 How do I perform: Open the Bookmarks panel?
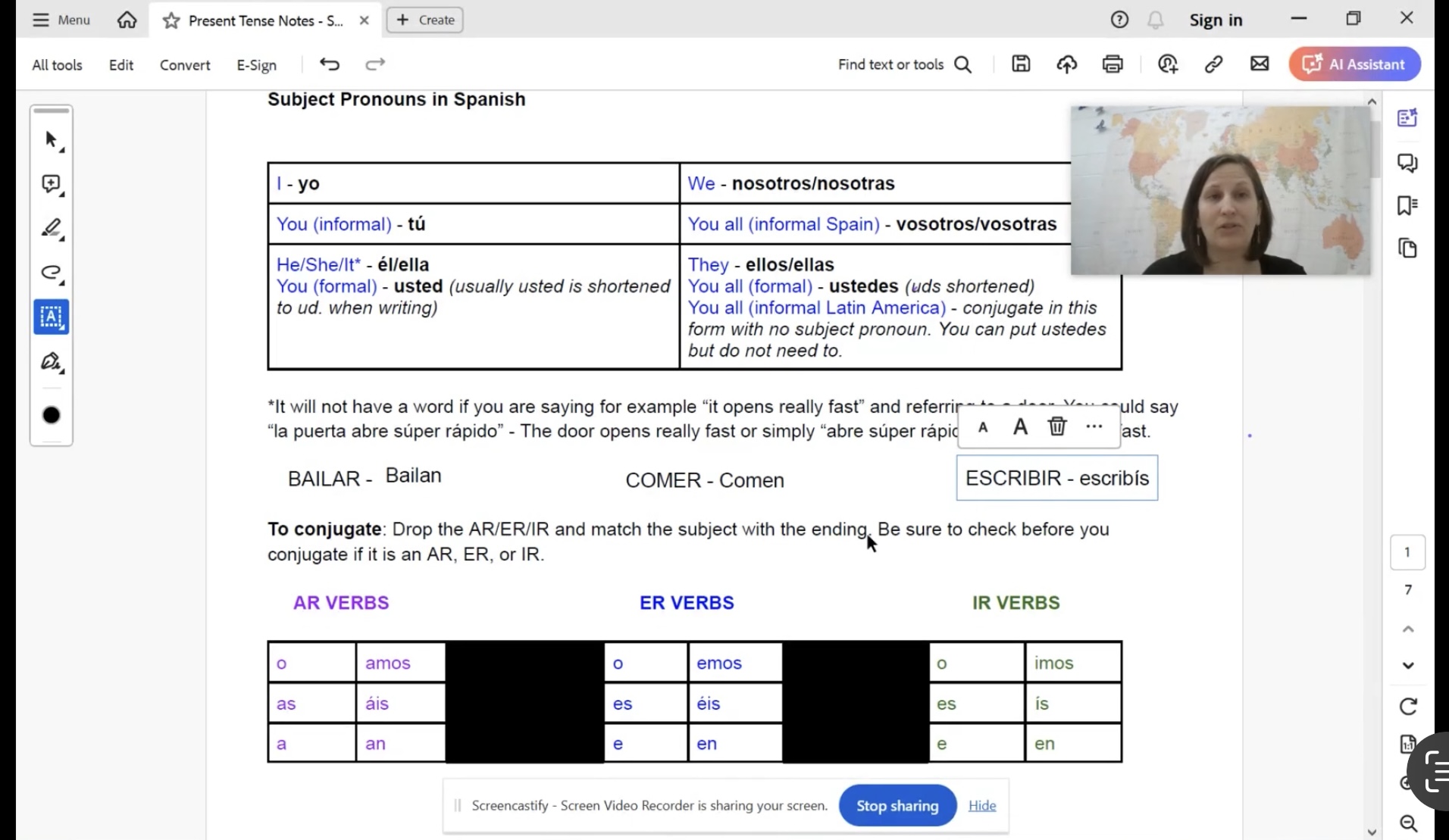click(x=1407, y=205)
